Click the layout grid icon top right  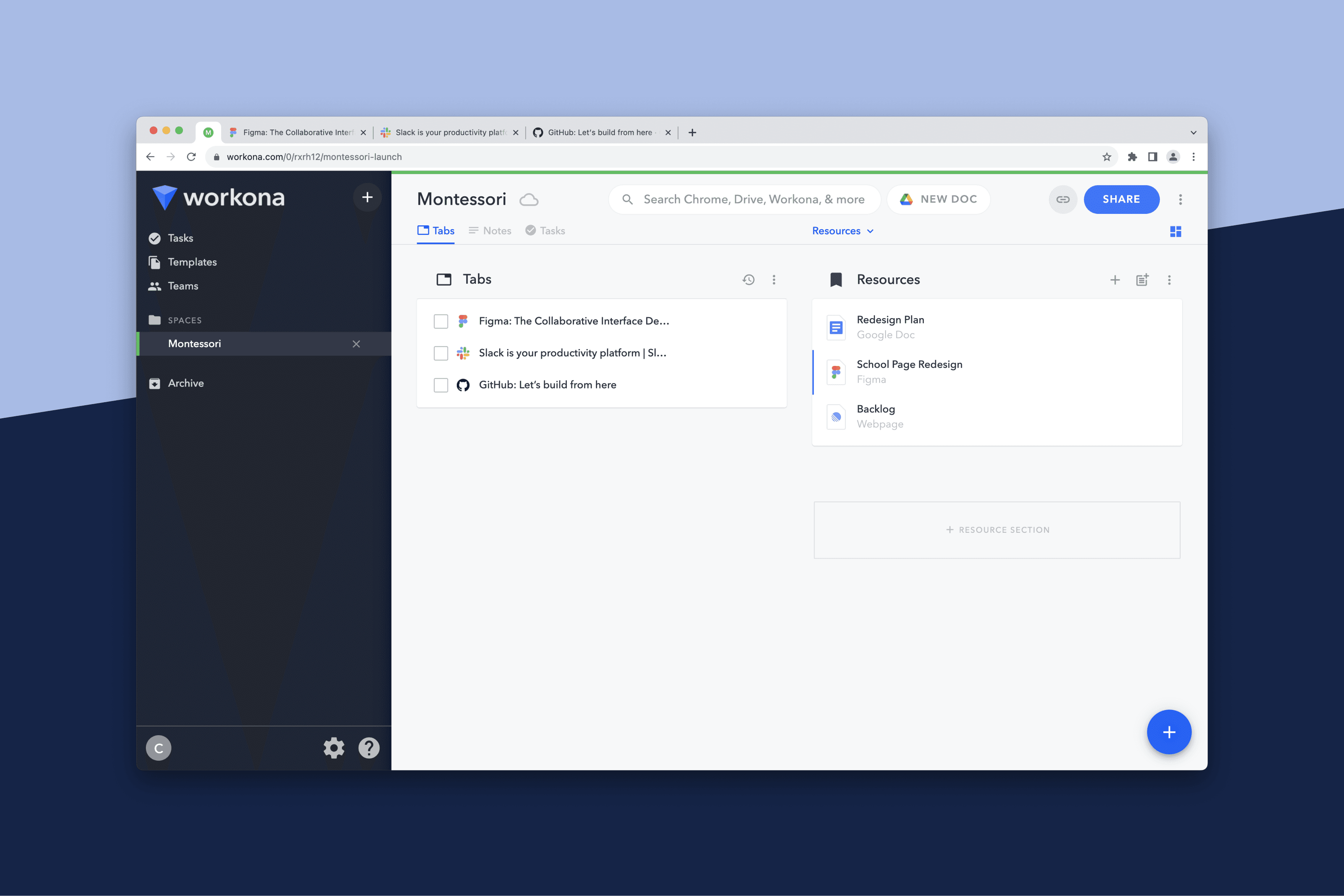click(x=1176, y=231)
